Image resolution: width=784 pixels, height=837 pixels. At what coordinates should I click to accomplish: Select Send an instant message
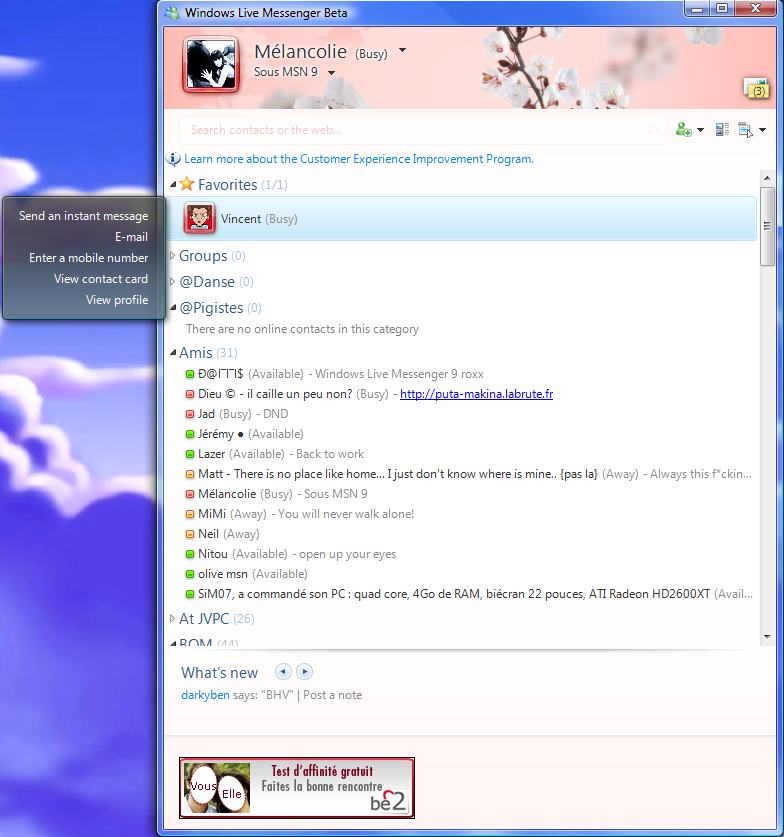pos(84,216)
